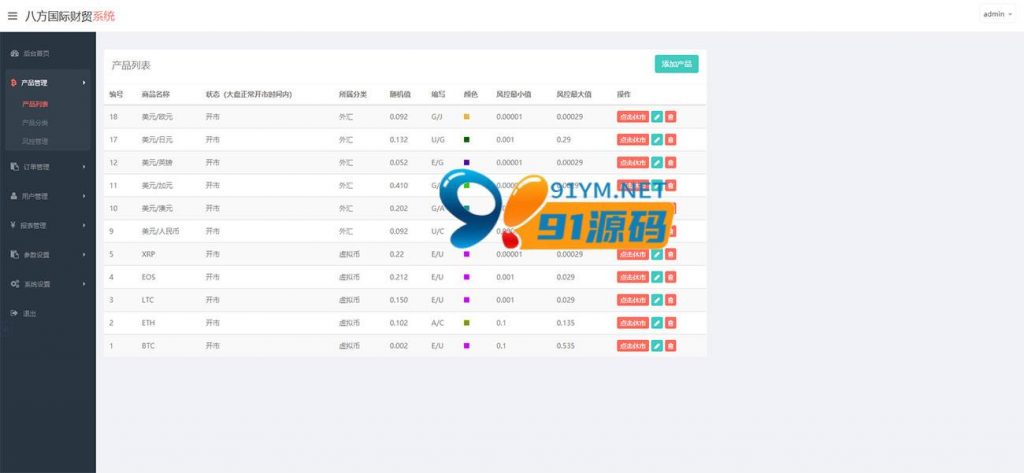Image resolution: width=1024 pixels, height=473 pixels.
Task: Edit product 12 美元/英镑 with pencil icon
Action: [x=657, y=163]
